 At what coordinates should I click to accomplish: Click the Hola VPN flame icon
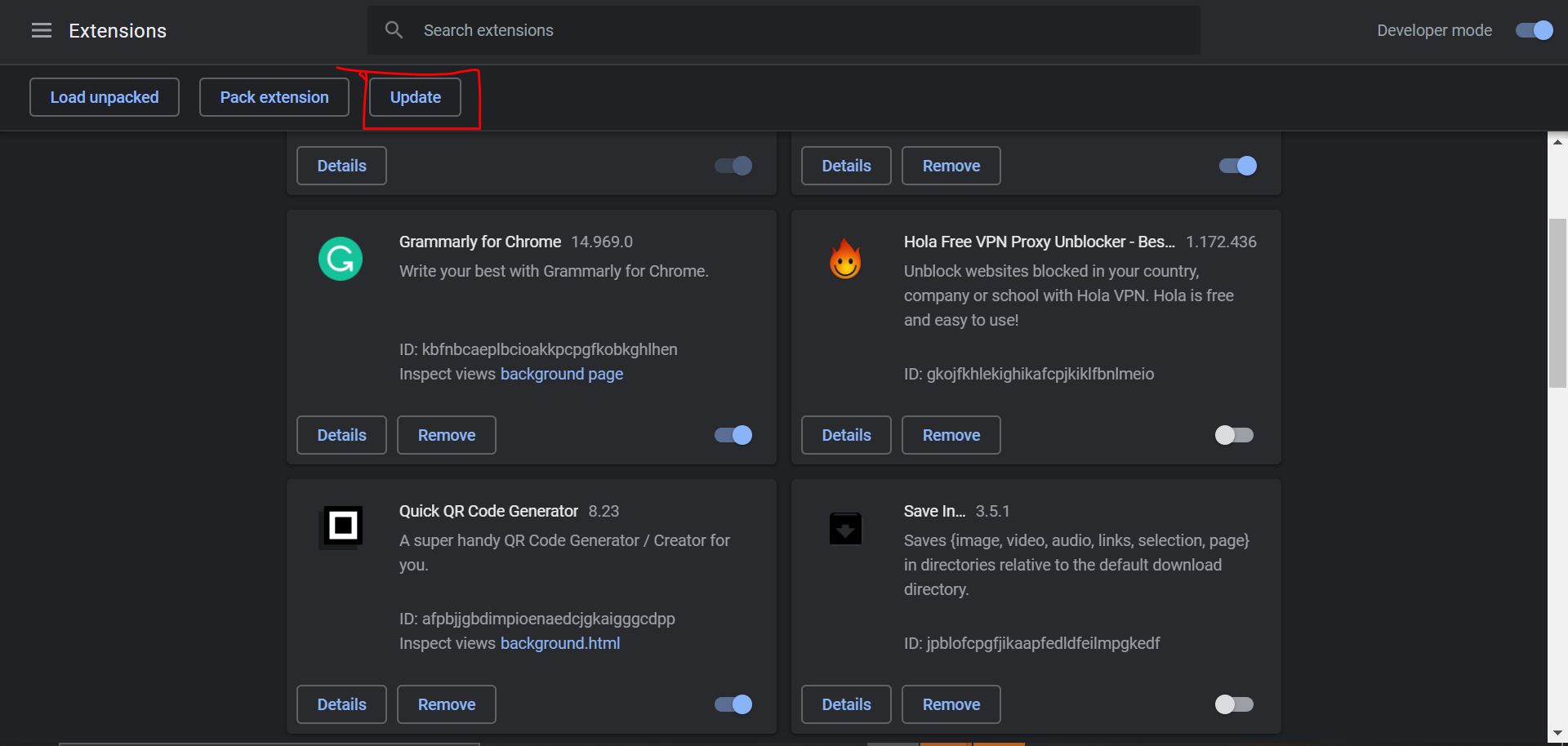click(x=844, y=259)
